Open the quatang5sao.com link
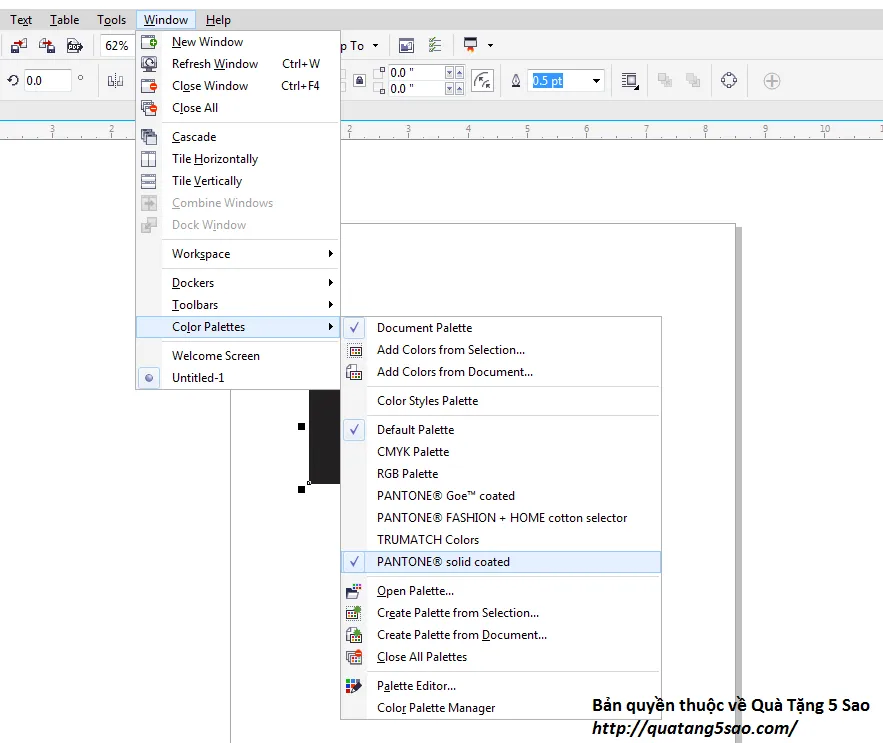The width and height of the screenshot is (883, 743). click(x=694, y=728)
